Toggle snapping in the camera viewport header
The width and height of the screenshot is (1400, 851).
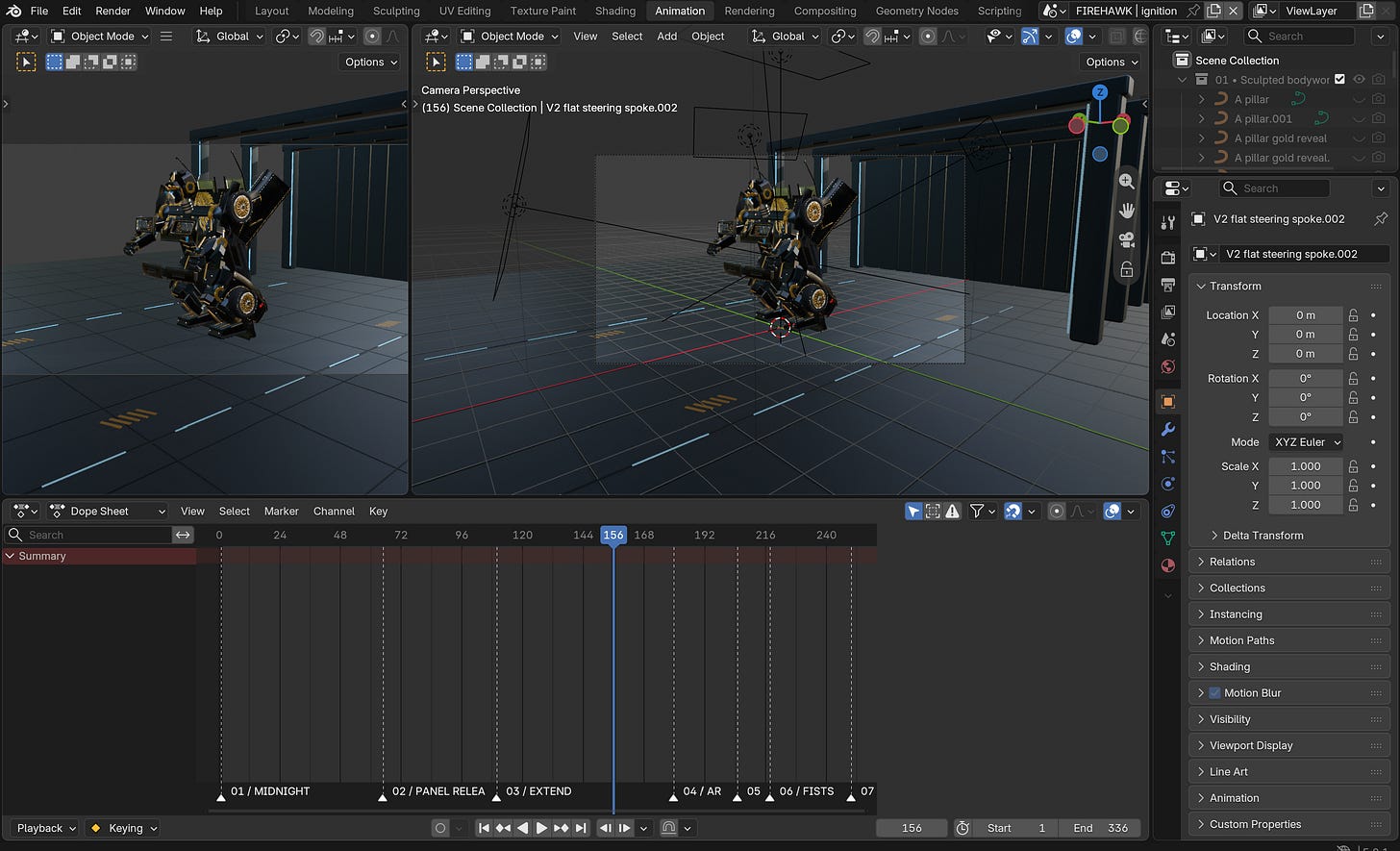[871, 37]
